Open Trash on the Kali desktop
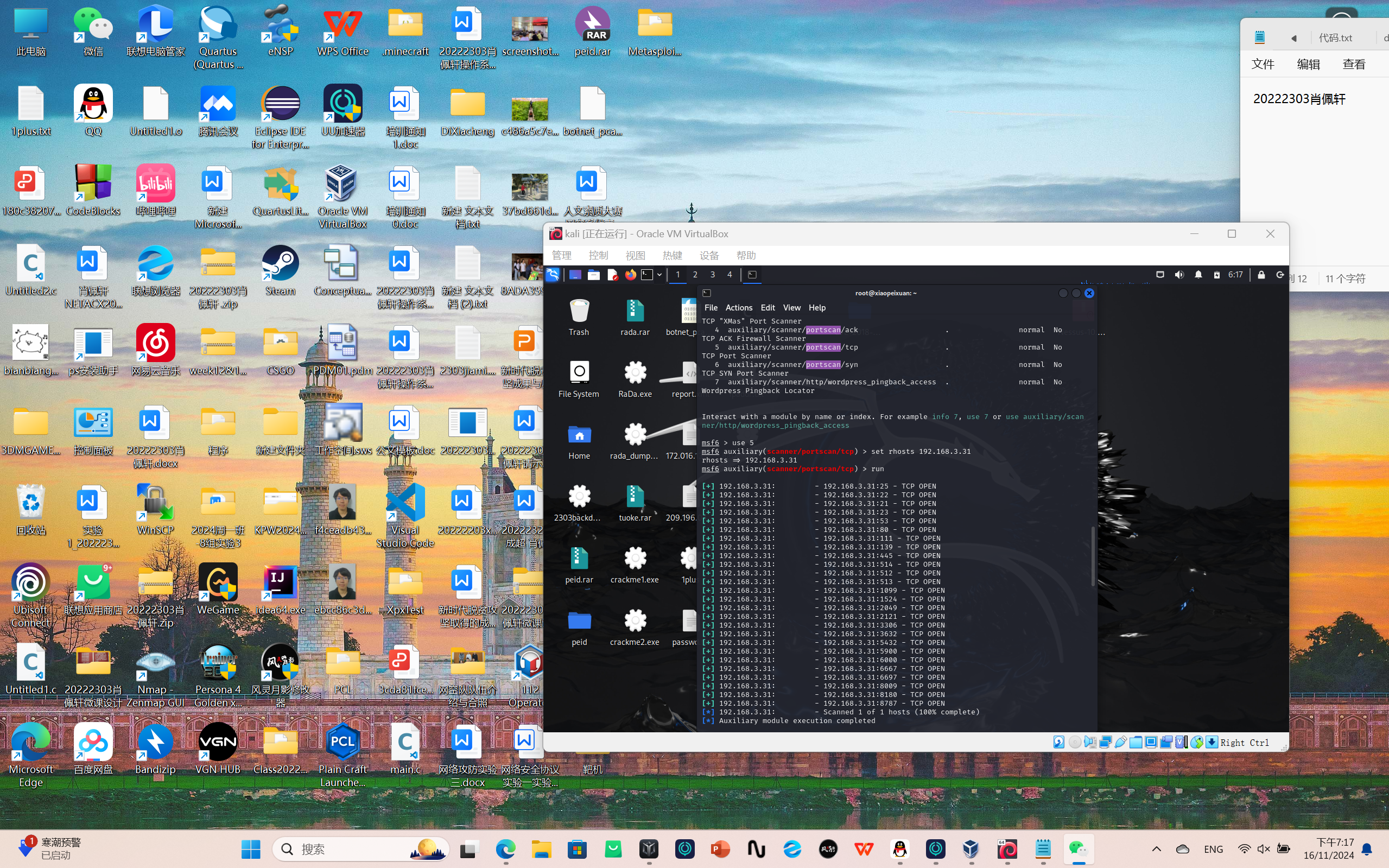The height and width of the screenshot is (868, 1389). 579,317
